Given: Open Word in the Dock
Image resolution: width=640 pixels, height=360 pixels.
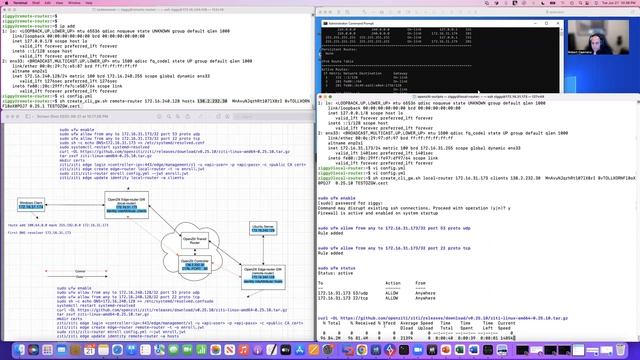Looking at the screenshot, I should 473,349.
